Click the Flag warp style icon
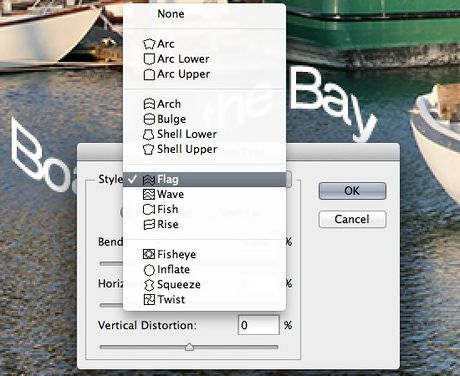The height and width of the screenshot is (376, 460). pyautogui.click(x=149, y=180)
